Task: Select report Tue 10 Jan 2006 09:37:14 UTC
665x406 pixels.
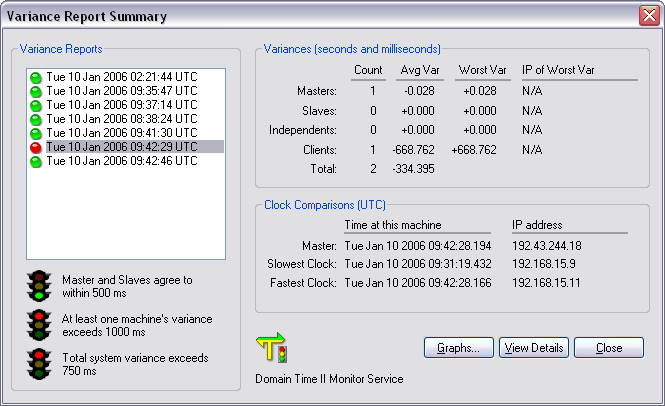Action: pyautogui.click(x=122, y=105)
